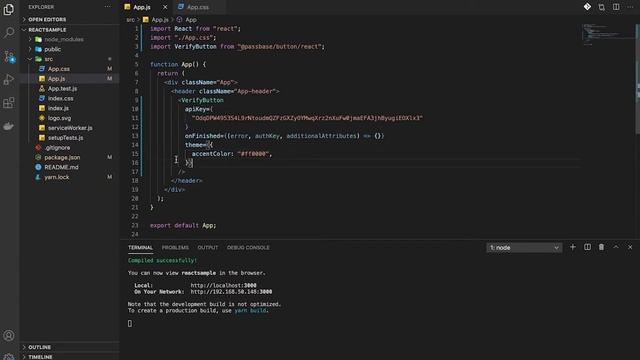Open index.css in the file tree
Screen dimensions: 640x360
pyautogui.click(x=69, y=98)
